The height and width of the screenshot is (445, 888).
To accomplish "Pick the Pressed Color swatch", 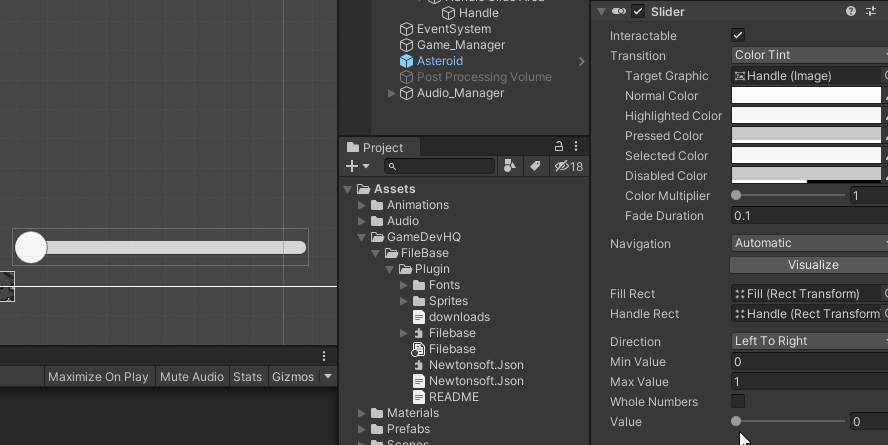I will (x=806, y=136).
